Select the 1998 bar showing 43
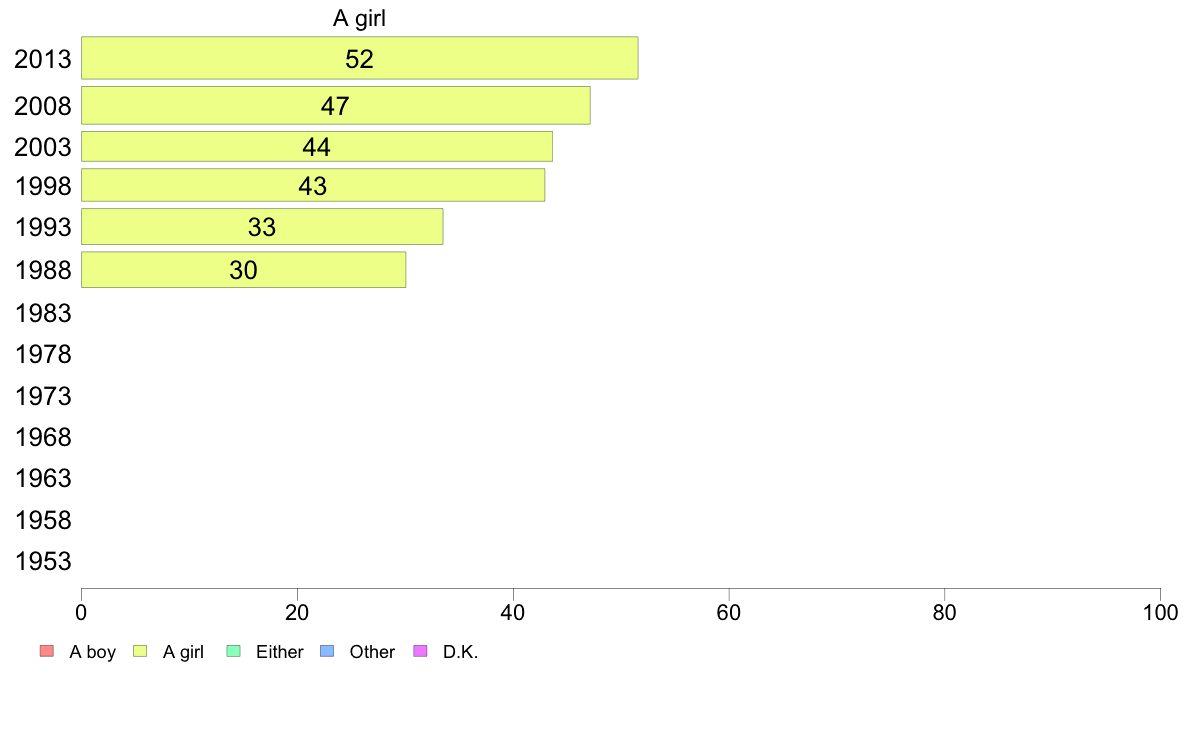Image resolution: width=1188 pixels, height=736 pixels. click(313, 185)
